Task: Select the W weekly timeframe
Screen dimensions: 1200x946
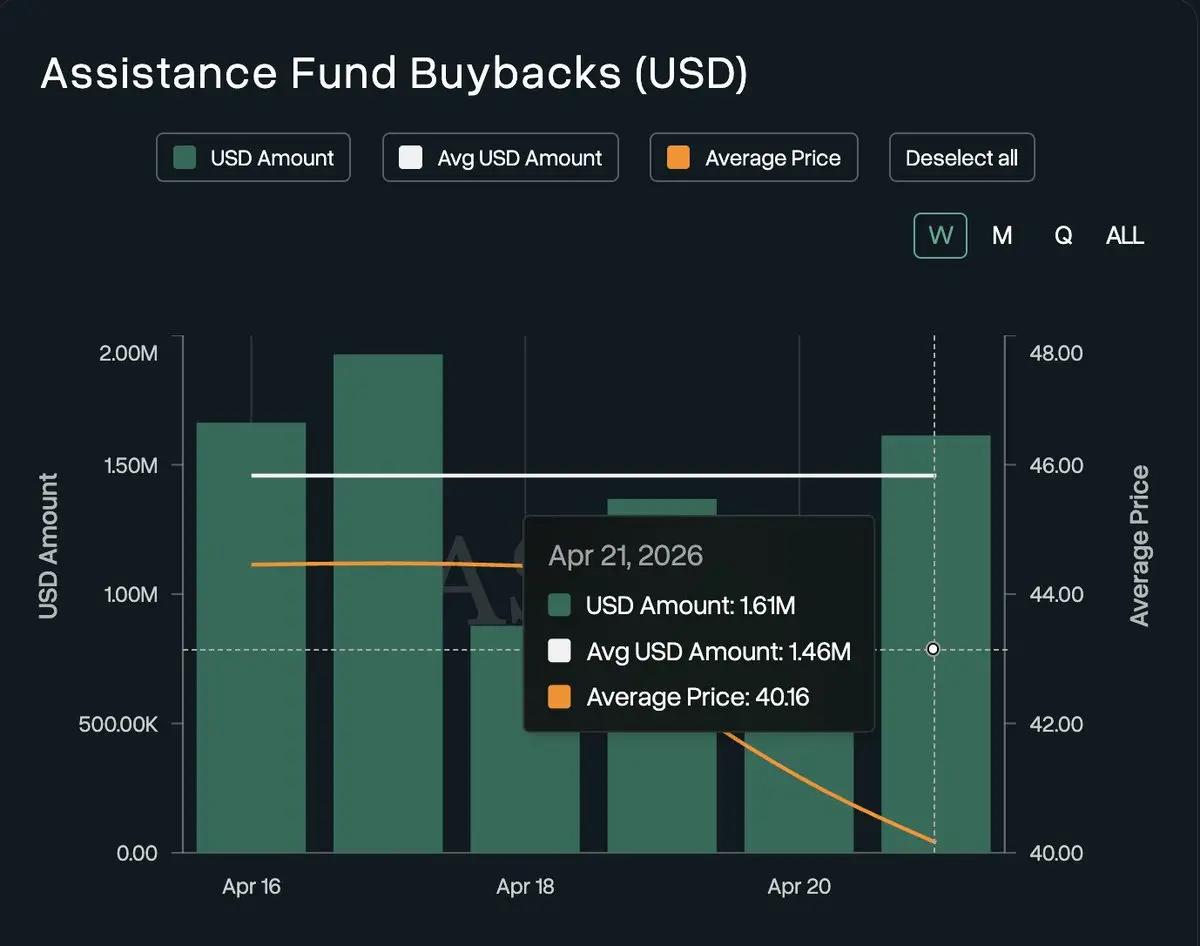Action: (940, 236)
